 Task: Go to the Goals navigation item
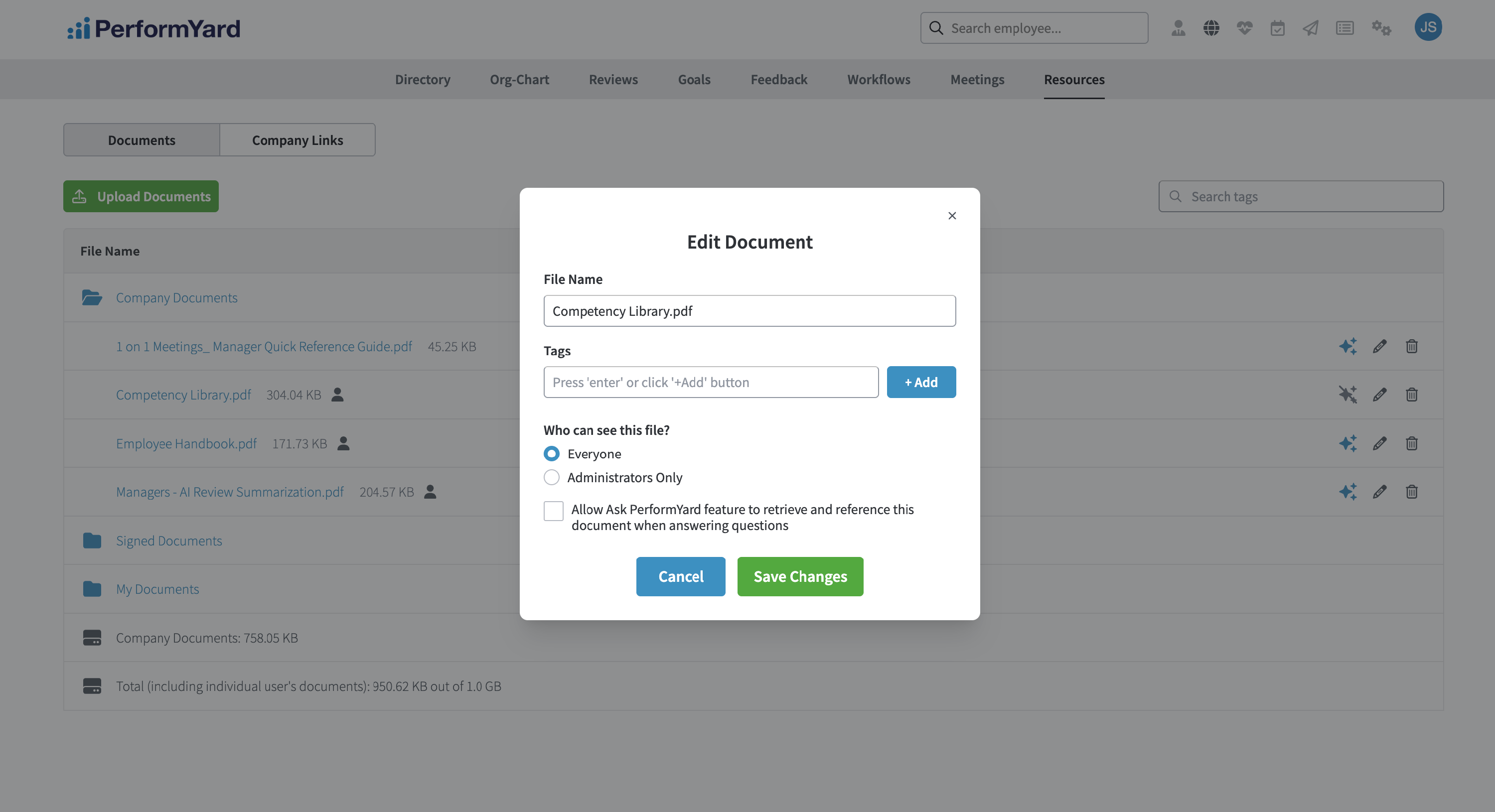pos(694,80)
